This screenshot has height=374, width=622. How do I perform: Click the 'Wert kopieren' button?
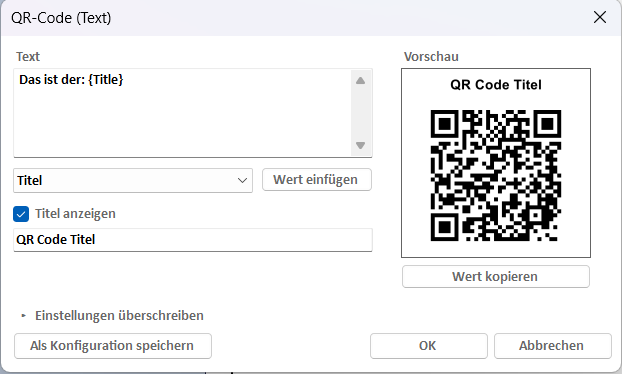coord(495,276)
